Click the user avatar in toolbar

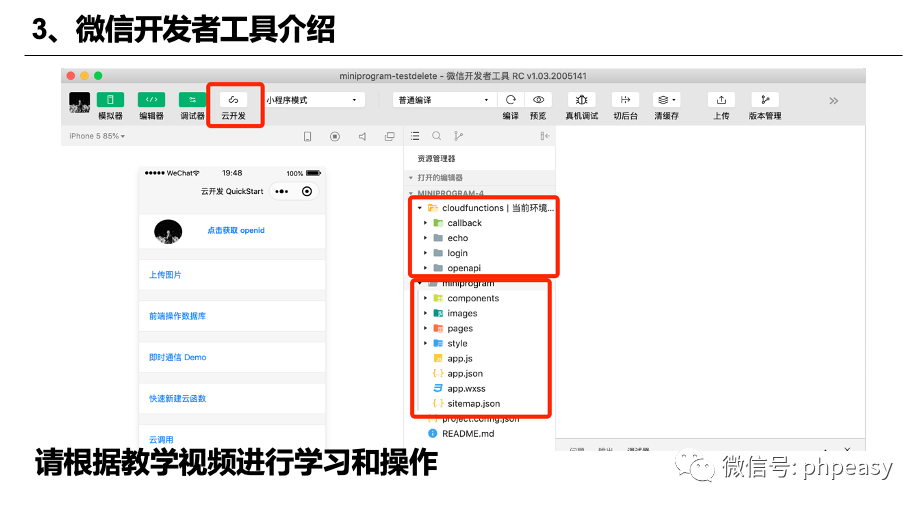coord(79,102)
